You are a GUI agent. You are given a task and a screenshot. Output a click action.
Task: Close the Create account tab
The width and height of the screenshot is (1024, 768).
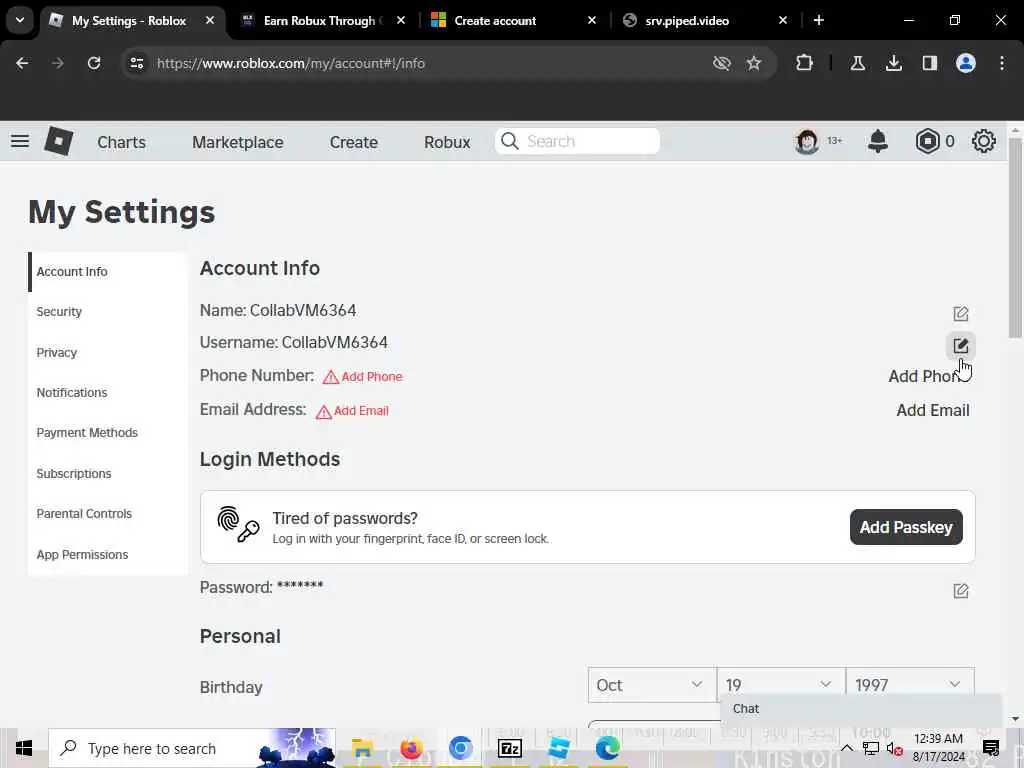coord(592,20)
